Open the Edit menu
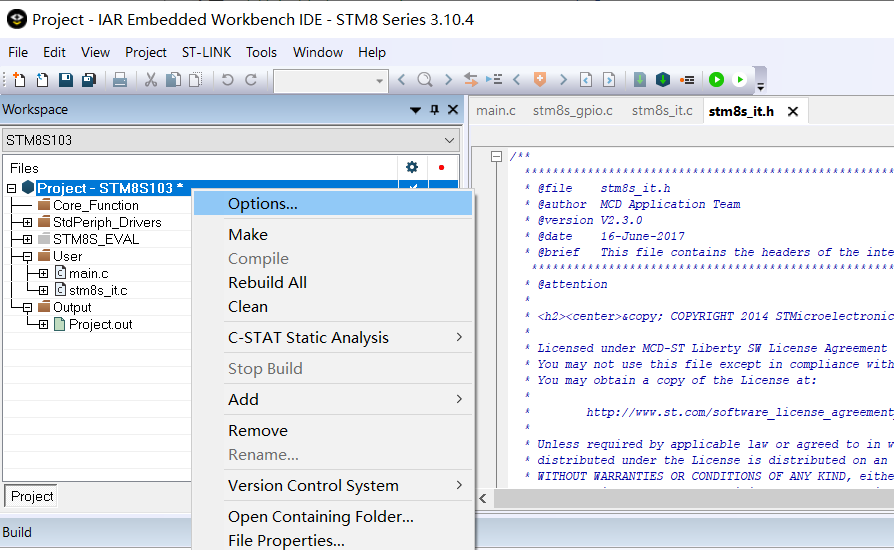The height and width of the screenshot is (550, 894). coord(54,52)
